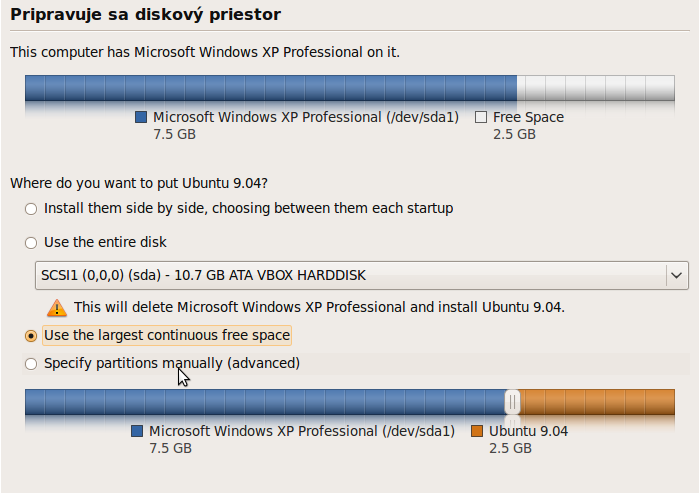The height and width of the screenshot is (493, 699).
Task: Click the partition resize slider handle
Action: click(512, 402)
